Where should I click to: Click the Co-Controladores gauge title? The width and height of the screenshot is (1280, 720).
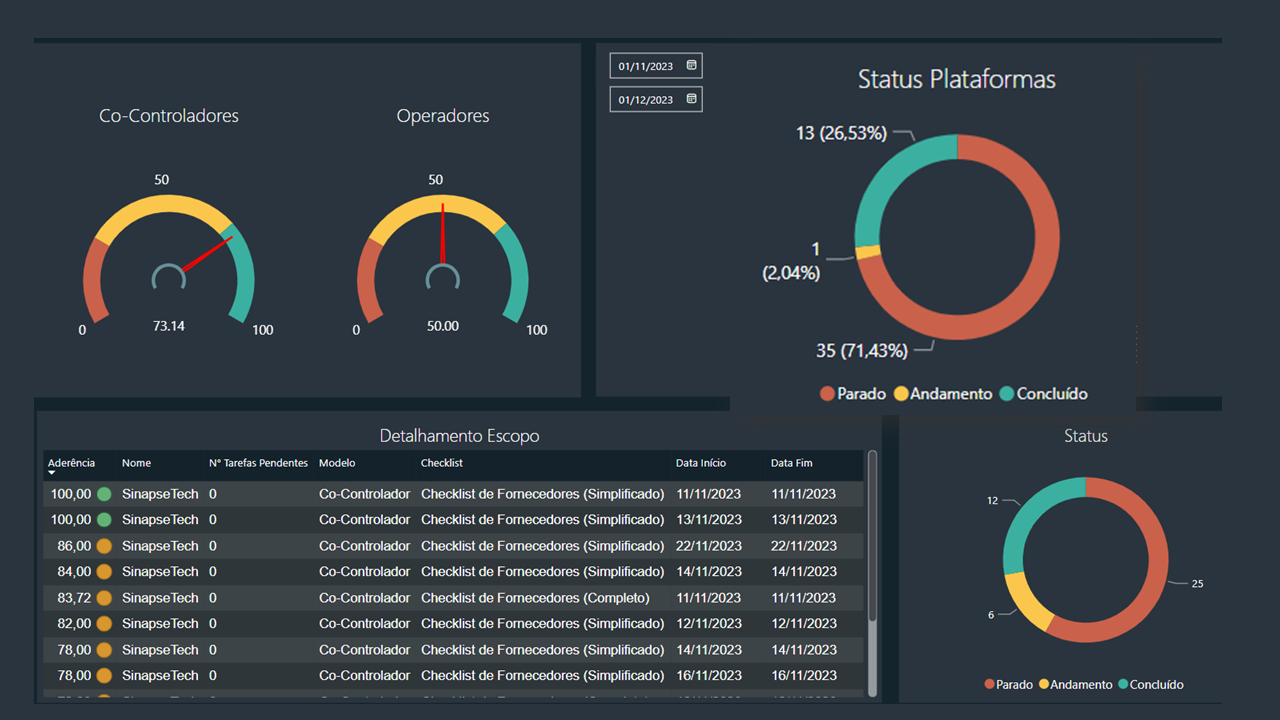coord(169,116)
